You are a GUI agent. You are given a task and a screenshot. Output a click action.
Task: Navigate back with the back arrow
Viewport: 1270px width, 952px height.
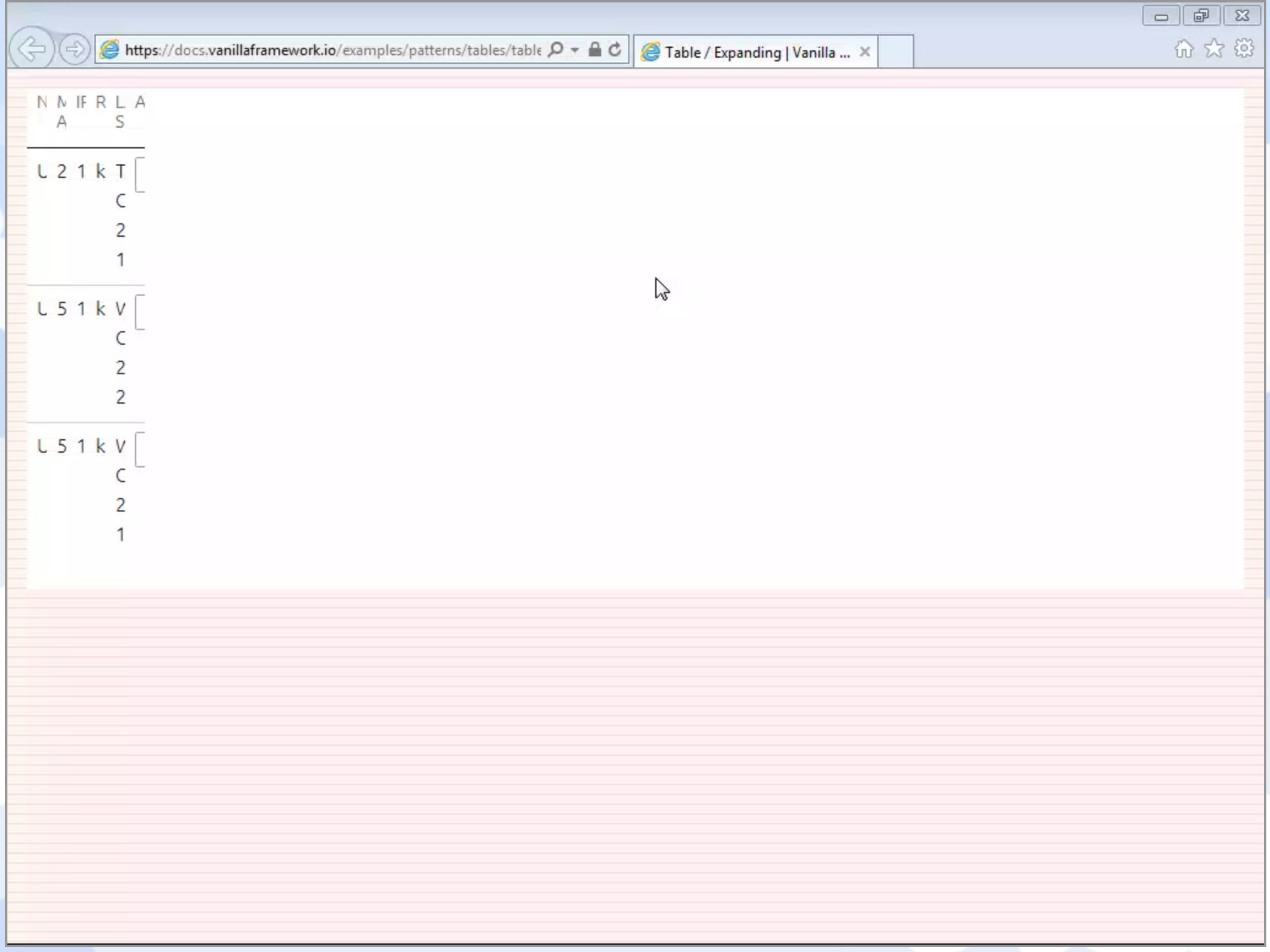click(x=33, y=49)
